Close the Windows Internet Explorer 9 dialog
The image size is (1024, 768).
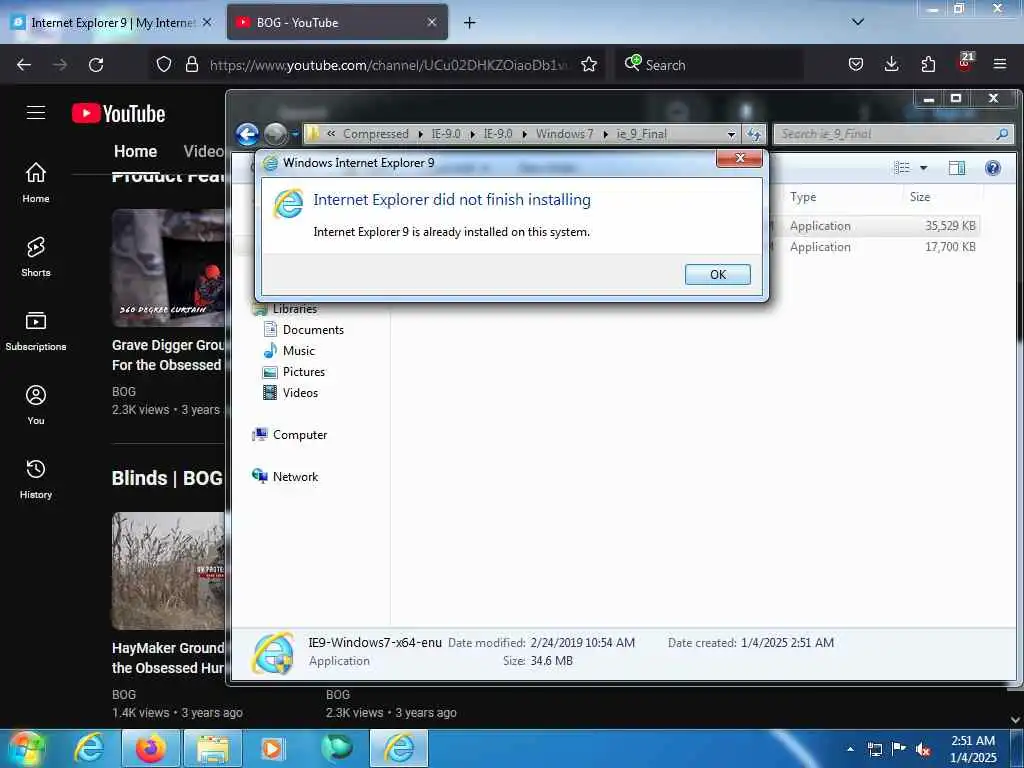[x=739, y=158]
